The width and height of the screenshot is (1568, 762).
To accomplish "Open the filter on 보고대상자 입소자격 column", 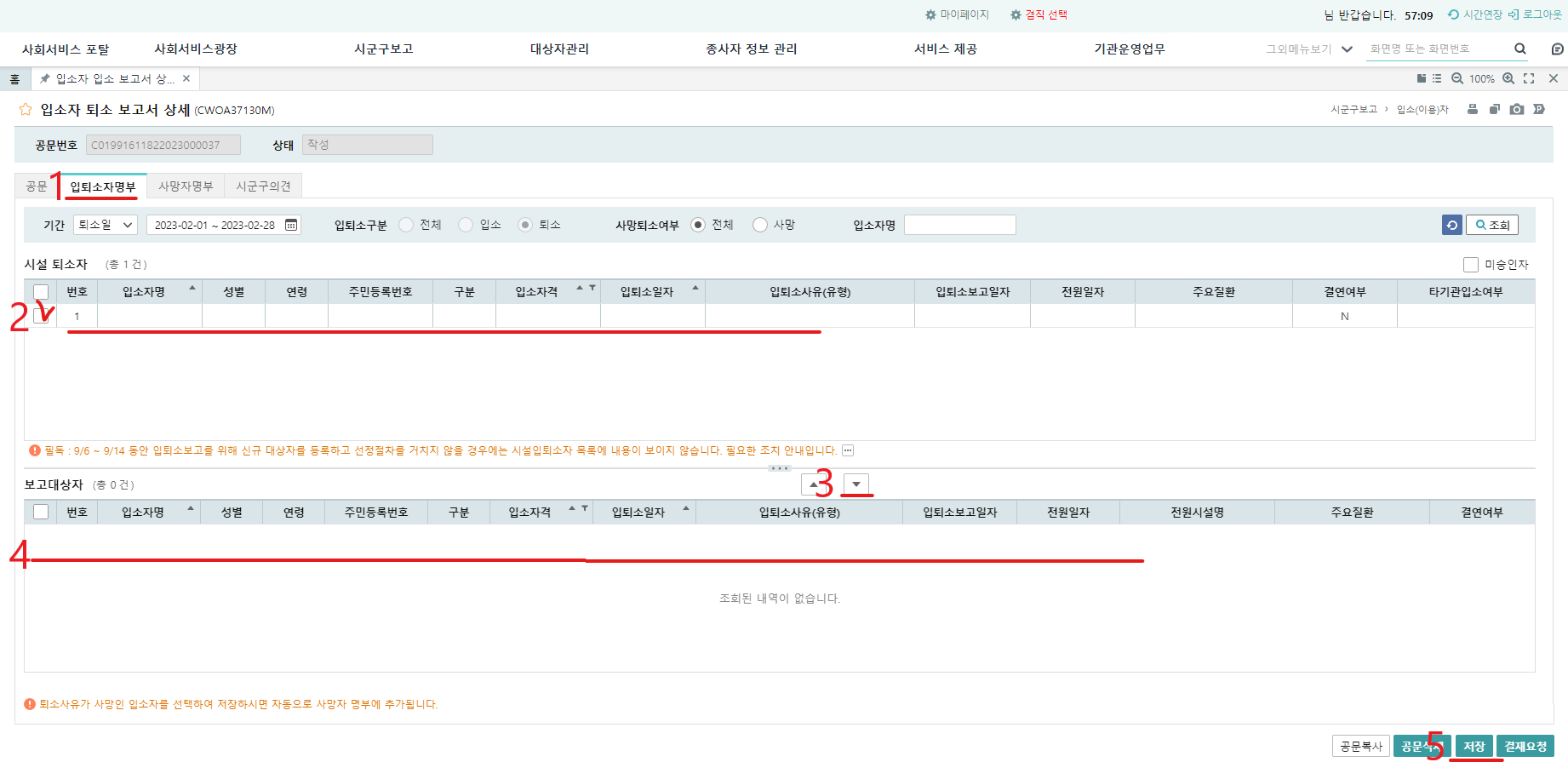I will click(585, 508).
